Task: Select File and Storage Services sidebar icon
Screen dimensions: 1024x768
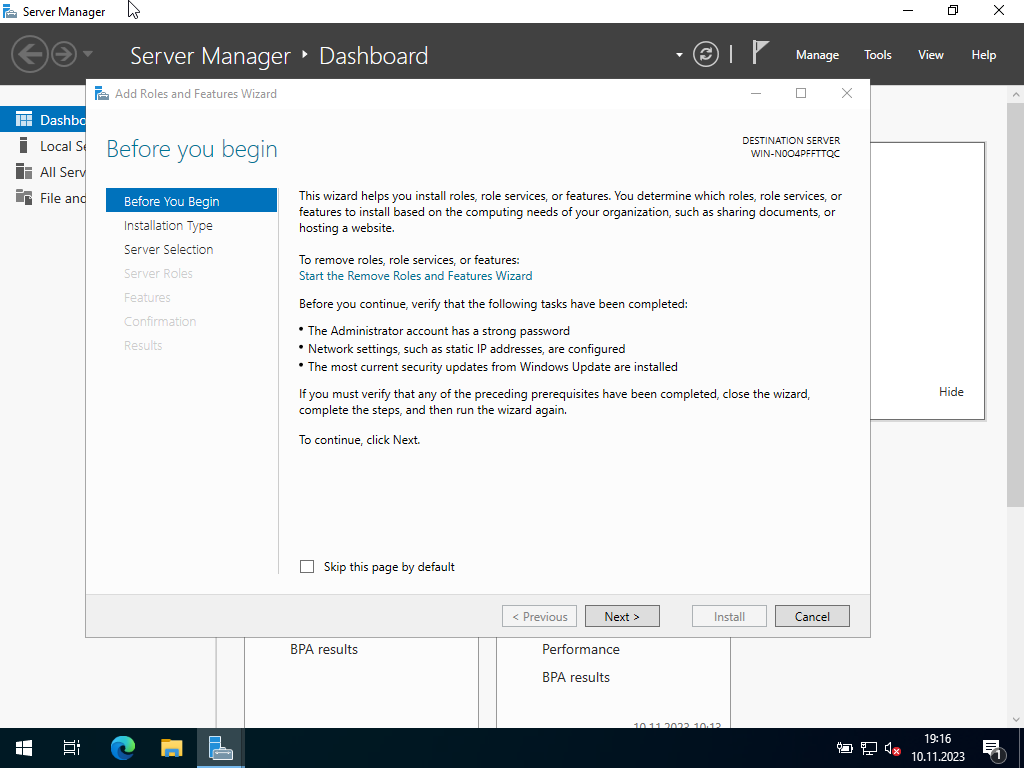Action: (24, 197)
